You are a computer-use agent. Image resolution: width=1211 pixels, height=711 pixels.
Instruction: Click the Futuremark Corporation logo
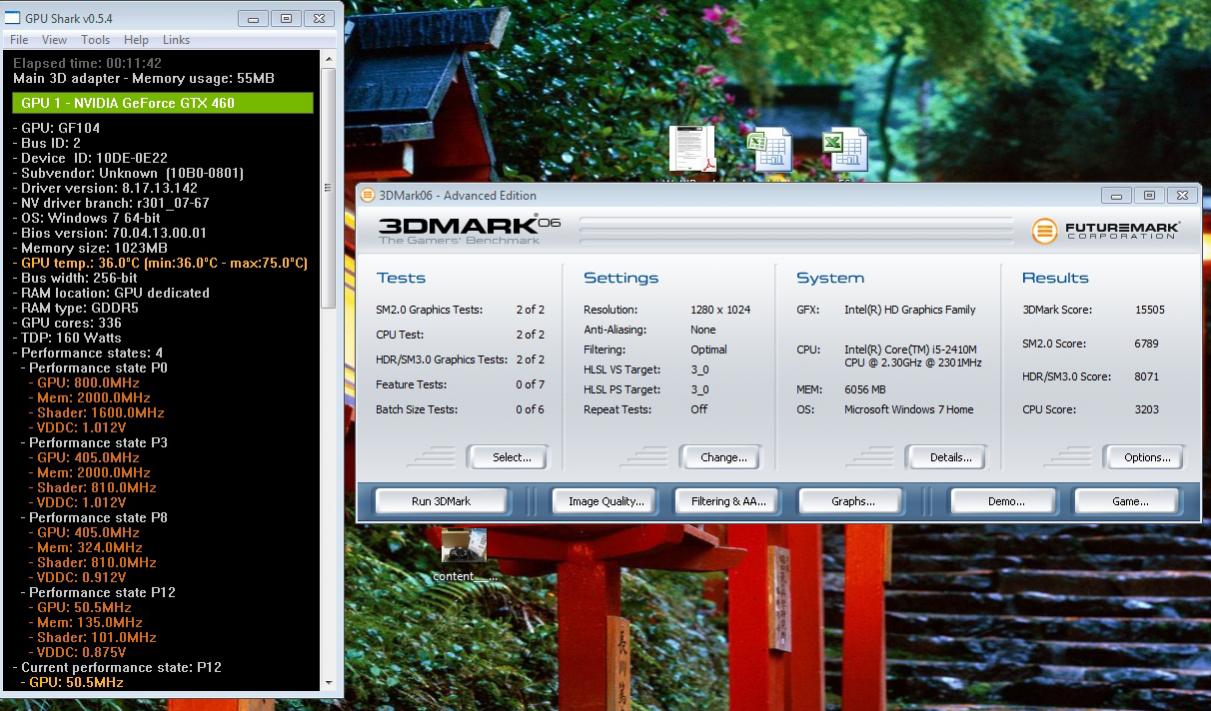pyautogui.click(x=1106, y=232)
